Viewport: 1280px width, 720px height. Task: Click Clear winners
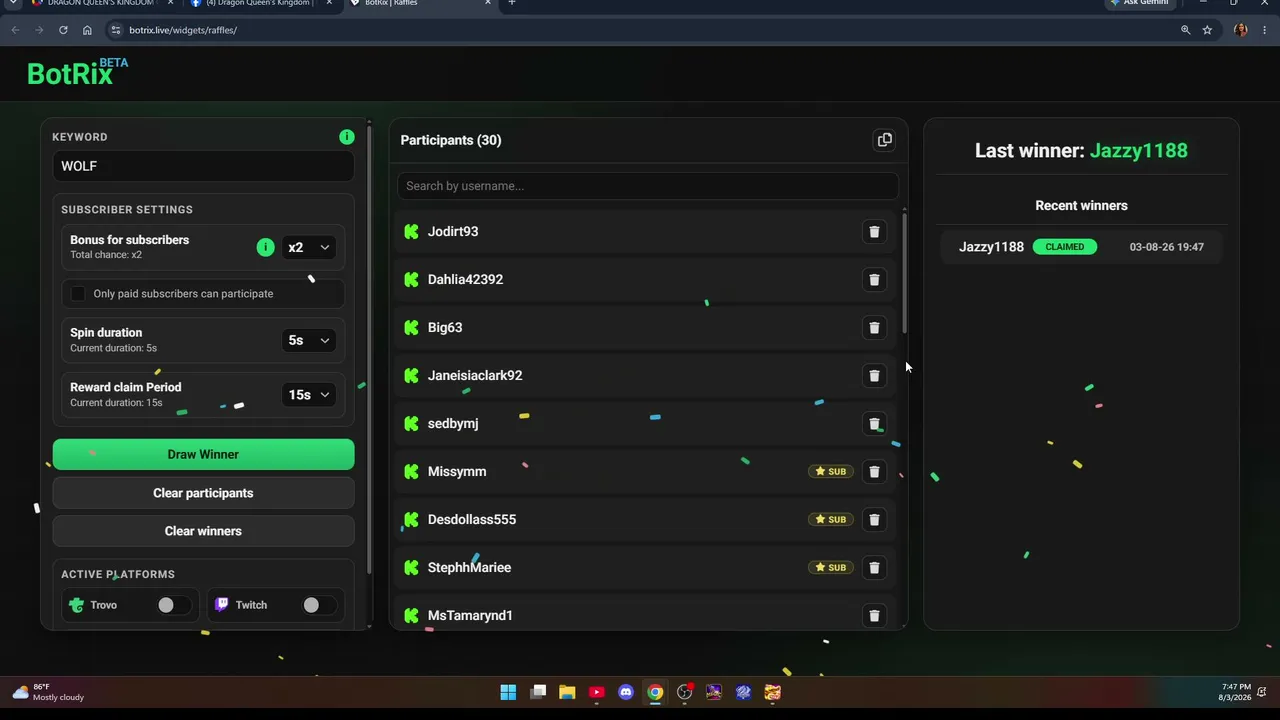(203, 531)
